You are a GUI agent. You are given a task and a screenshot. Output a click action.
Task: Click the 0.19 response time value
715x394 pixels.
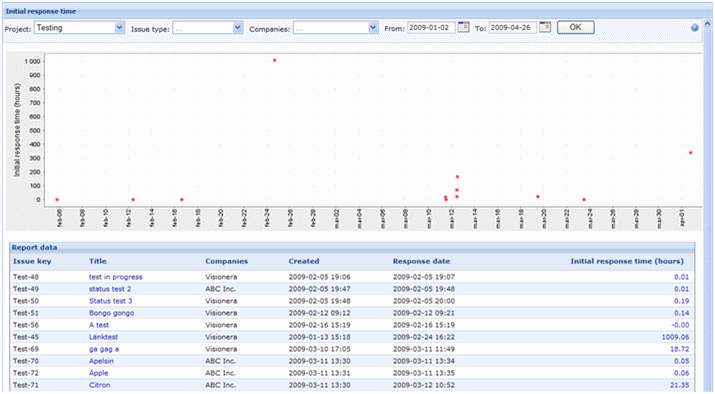[x=681, y=301]
